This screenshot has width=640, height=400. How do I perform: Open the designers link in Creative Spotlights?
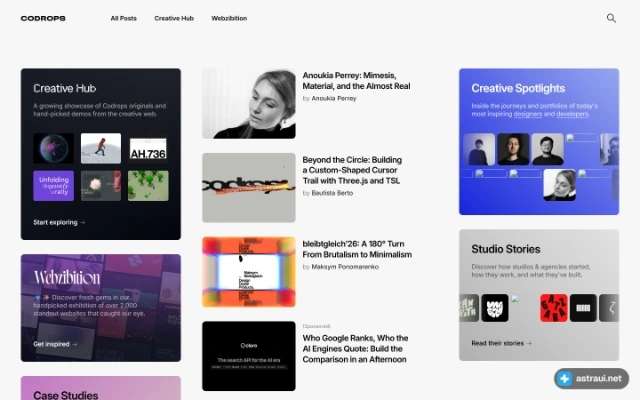point(527,114)
